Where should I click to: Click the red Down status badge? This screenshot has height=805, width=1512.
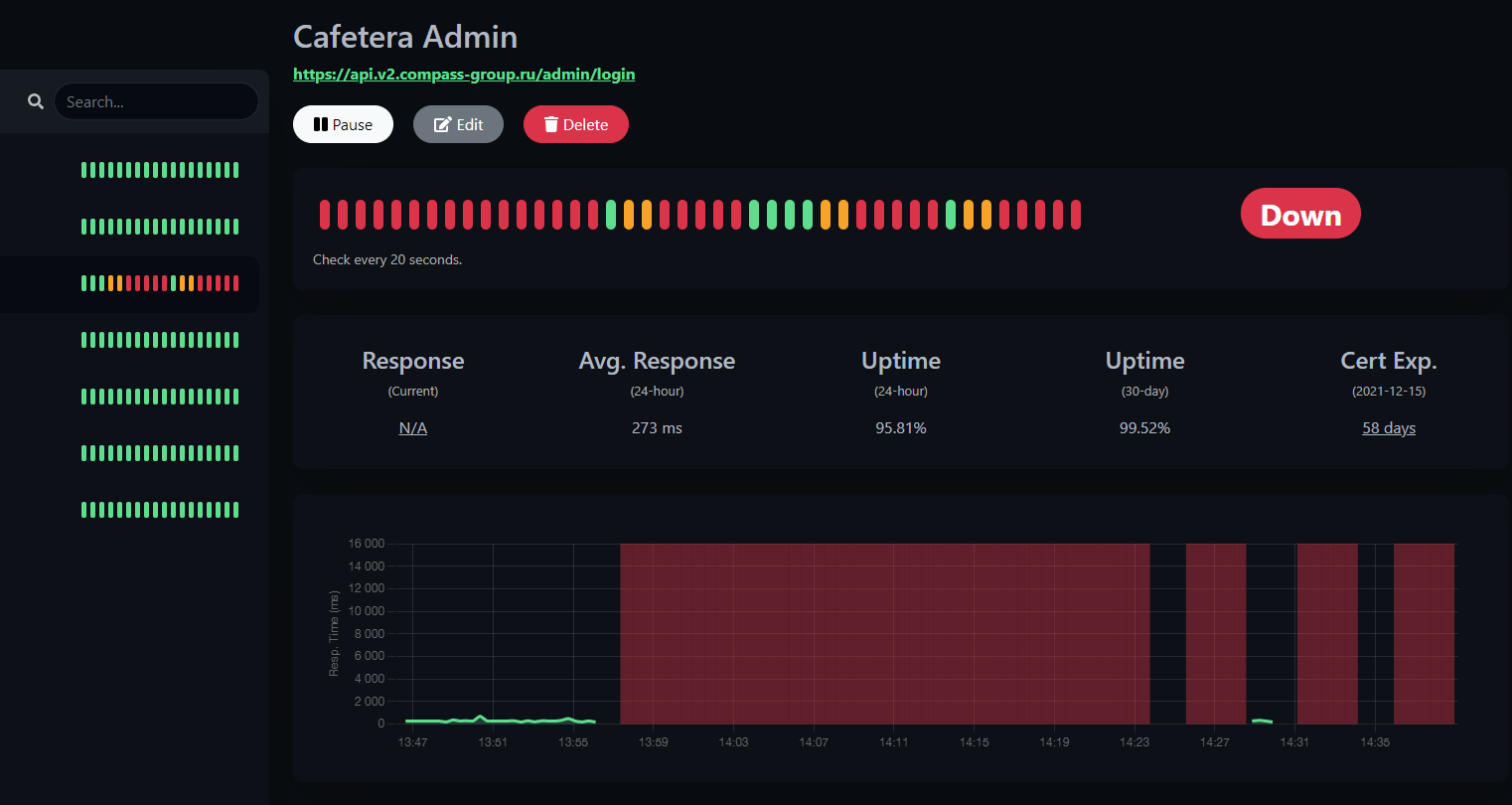click(1299, 215)
